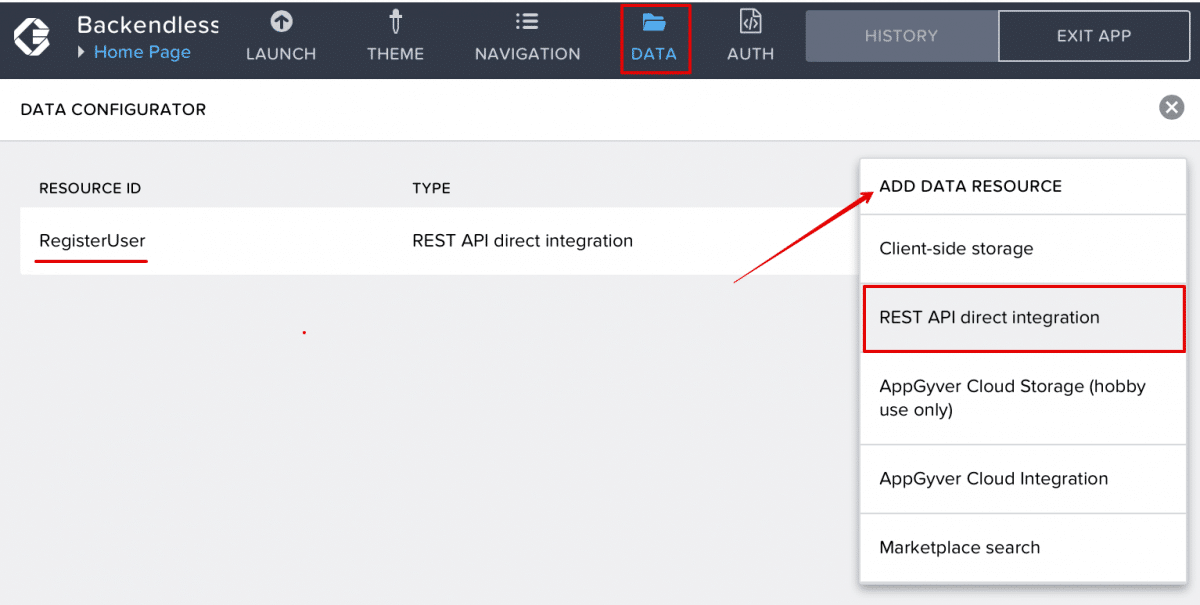Screen dimensions: 1200x605
Task: Click the Resource ID column header
Action: [x=90, y=188]
